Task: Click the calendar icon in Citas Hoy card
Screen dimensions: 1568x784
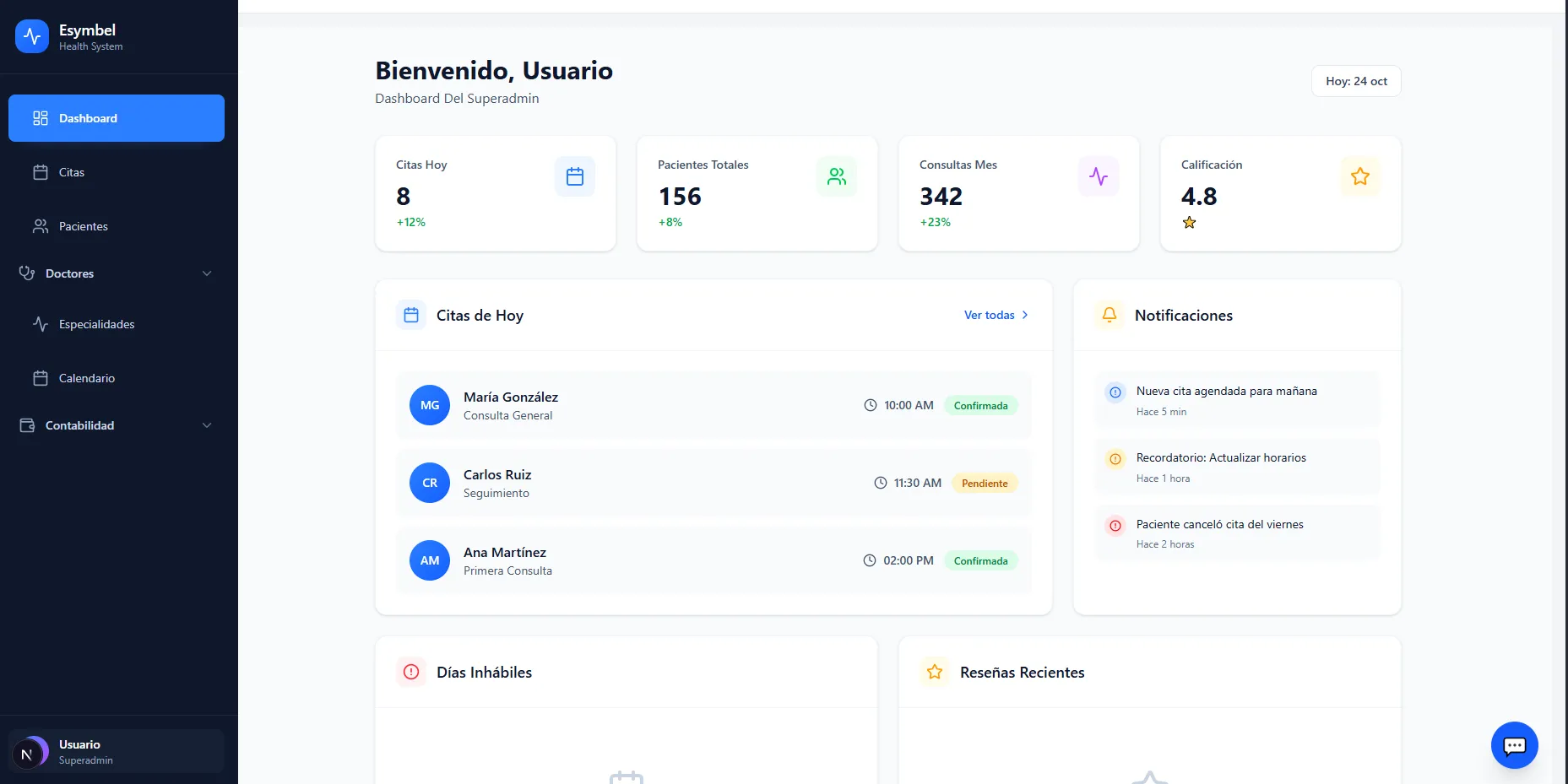Action: [574, 176]
